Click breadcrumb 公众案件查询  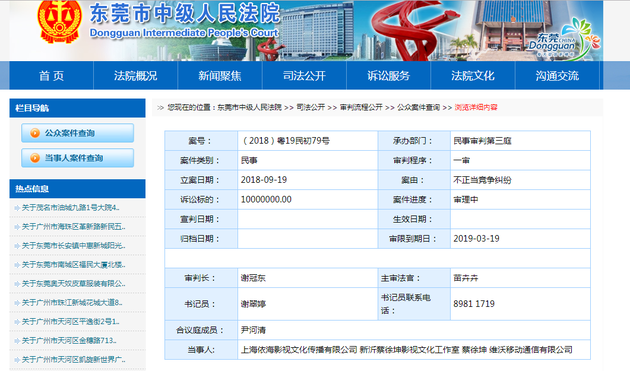click(419, 107)
